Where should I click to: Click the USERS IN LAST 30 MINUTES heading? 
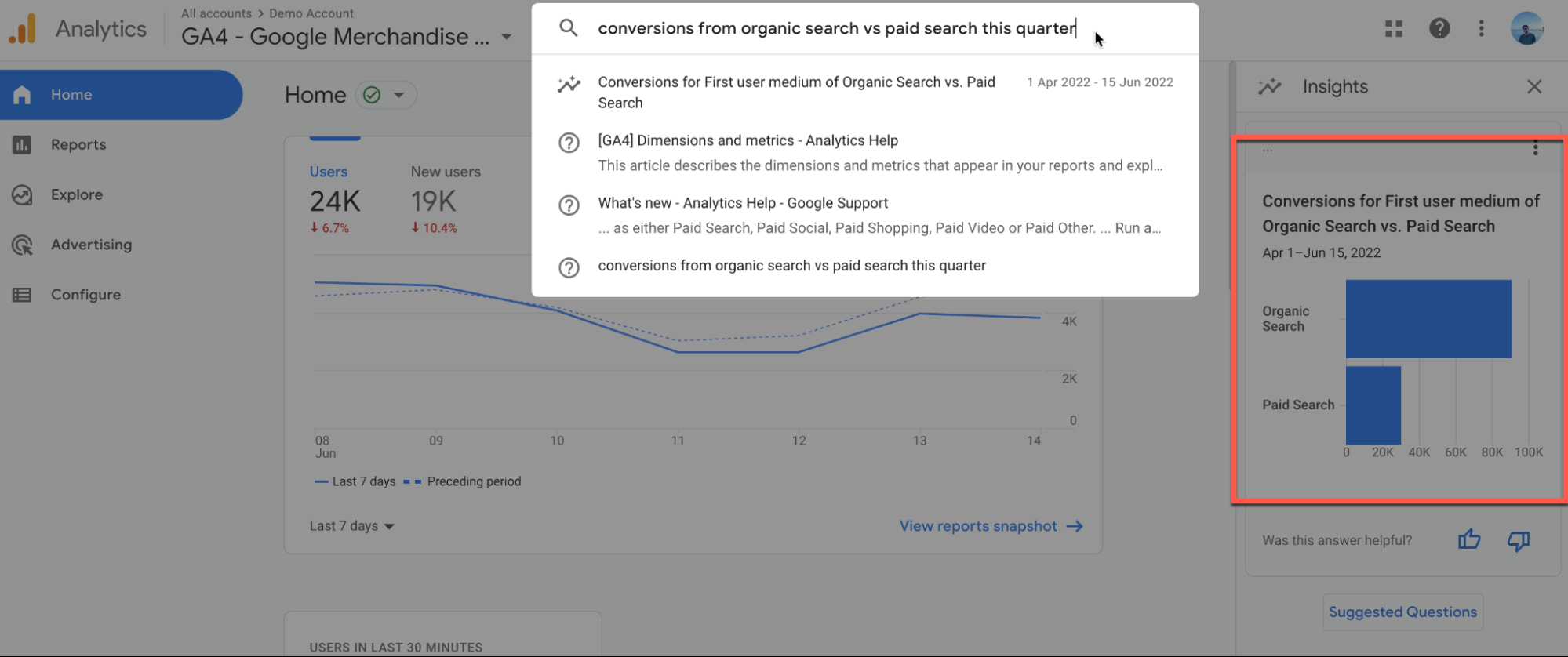coord(396,648)
